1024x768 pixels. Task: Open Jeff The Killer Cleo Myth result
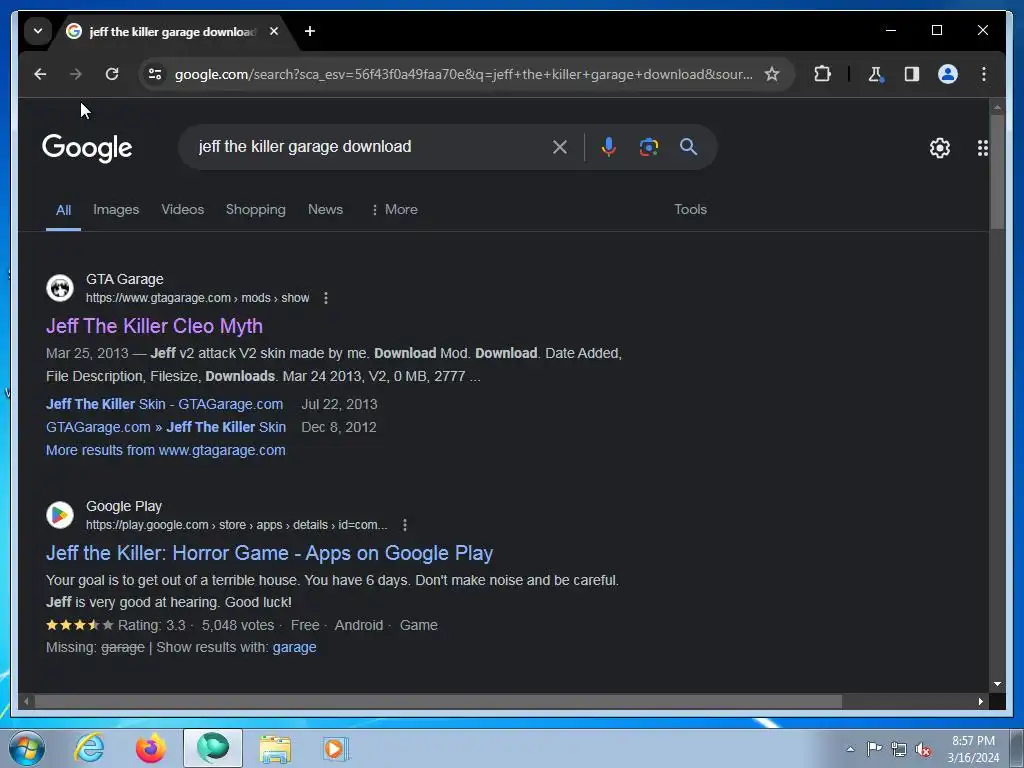[x=154, y=326]
